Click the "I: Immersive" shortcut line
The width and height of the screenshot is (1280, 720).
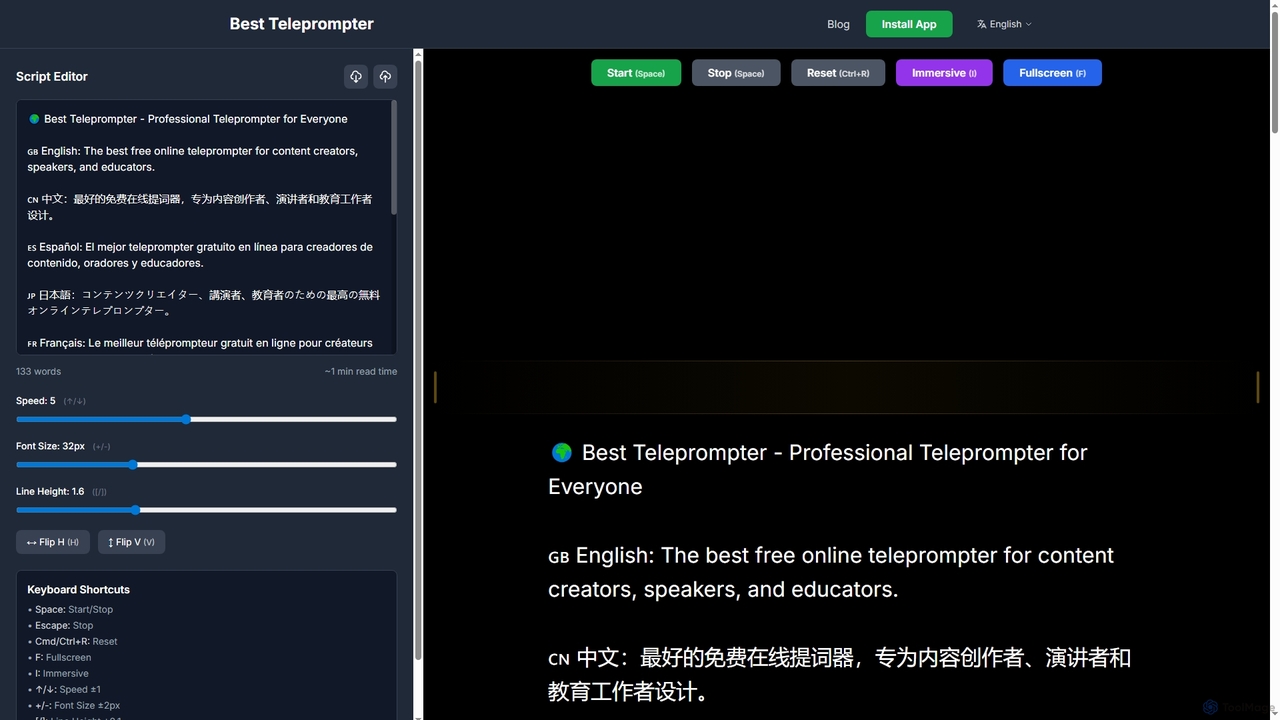pyautogui.click(x=57, y=673)
